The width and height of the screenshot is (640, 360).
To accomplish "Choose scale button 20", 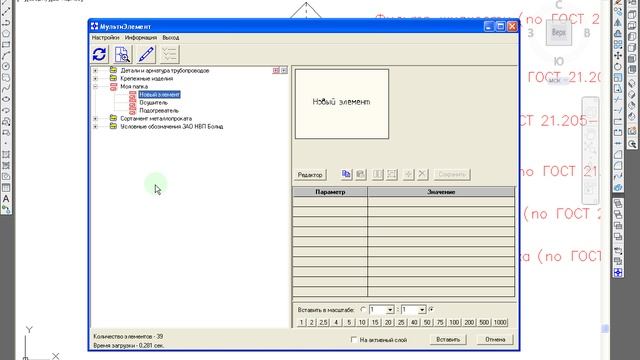I will (388, 322).
